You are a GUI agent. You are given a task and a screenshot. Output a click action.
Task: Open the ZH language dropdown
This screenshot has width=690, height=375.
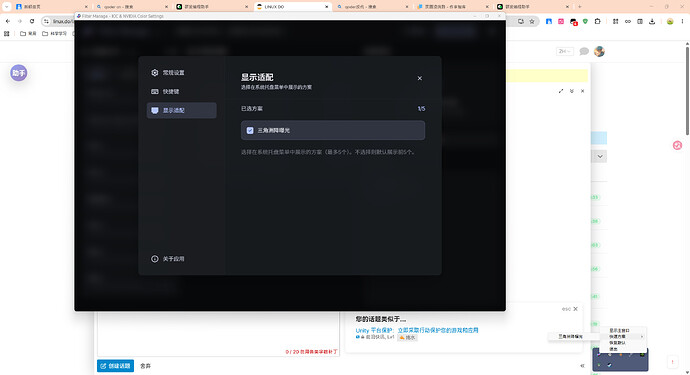pos(565,51)
